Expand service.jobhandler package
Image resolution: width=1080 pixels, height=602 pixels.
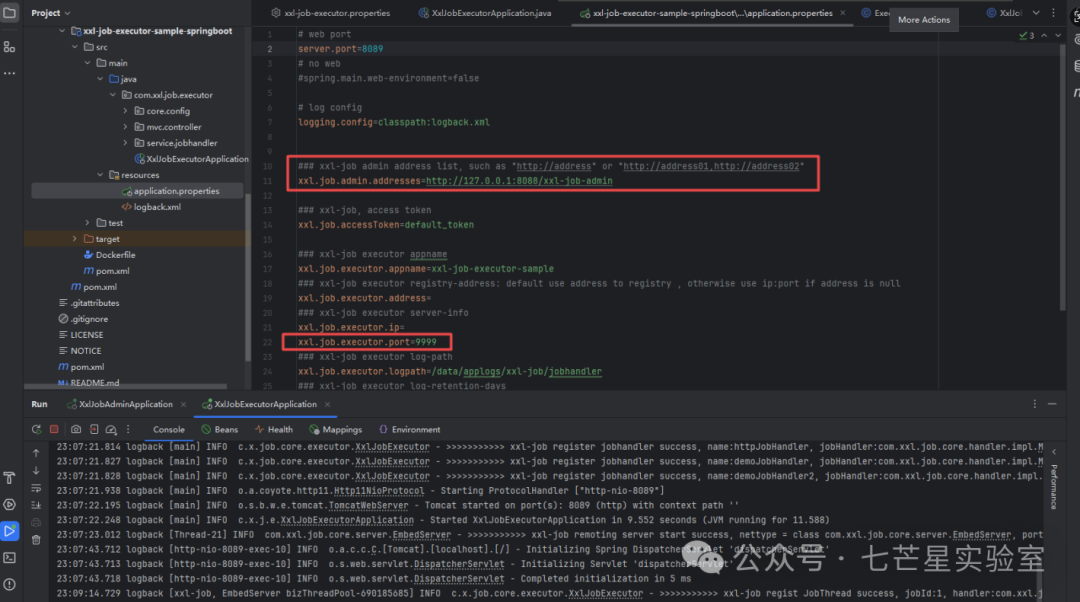tap(125, 143)
